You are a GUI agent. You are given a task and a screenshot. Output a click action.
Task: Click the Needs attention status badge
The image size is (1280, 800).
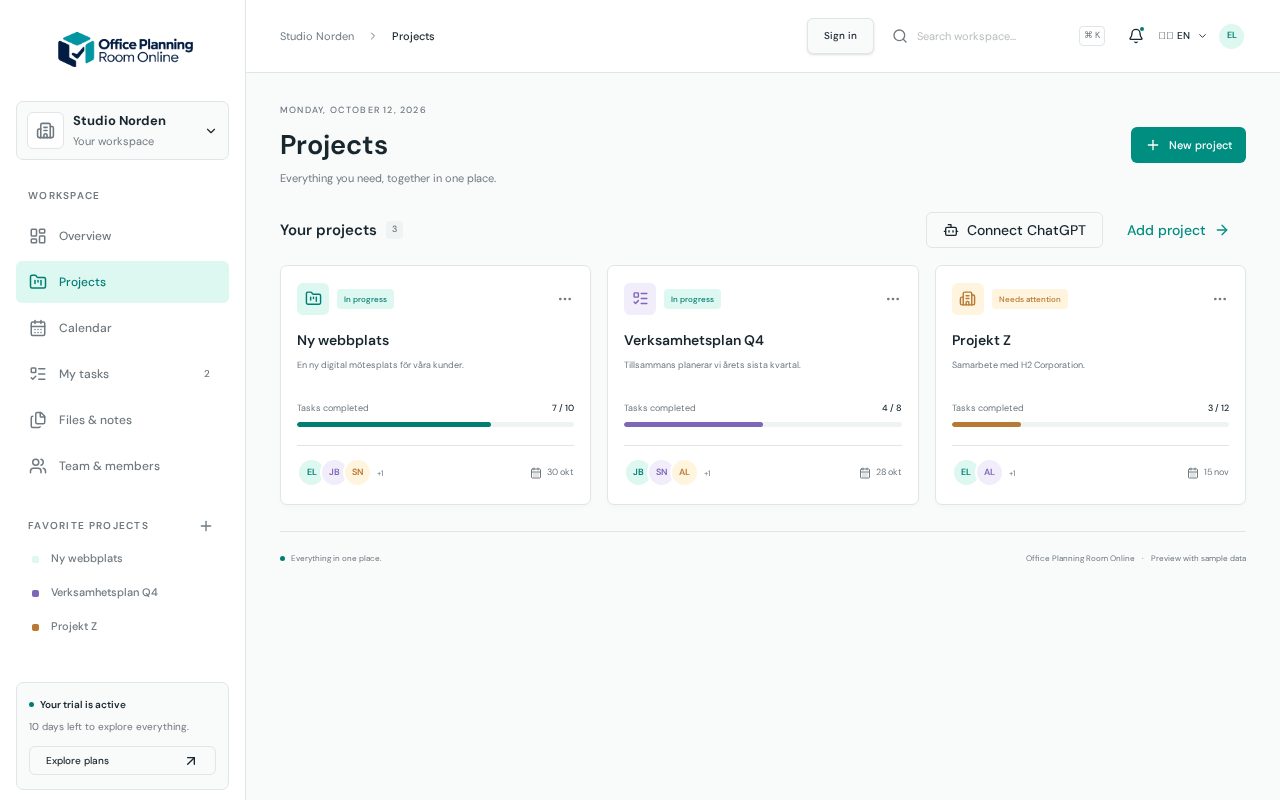[1030, 299]
